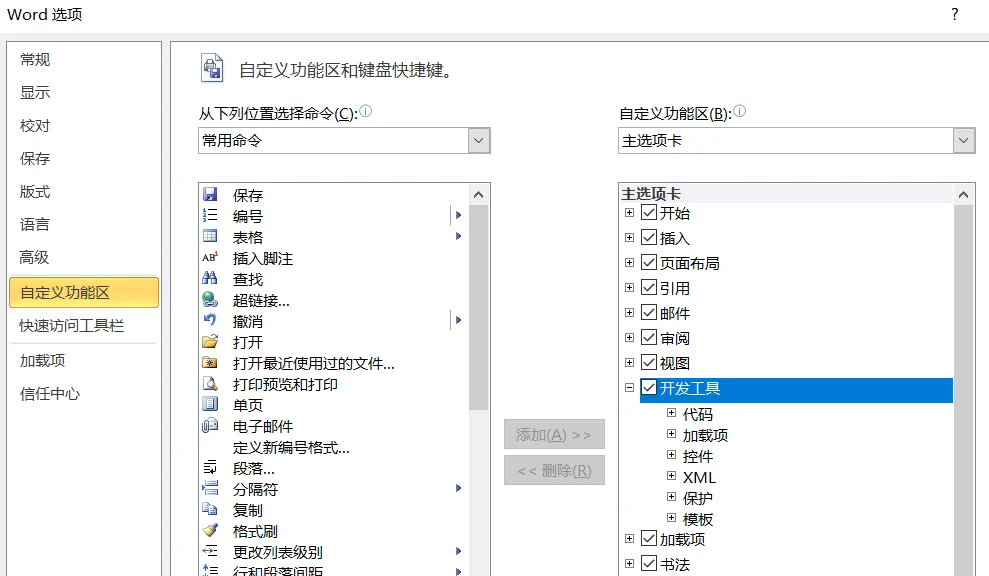
Task: Switch to the 信任中心 category
Action: (x=50, y=394)
